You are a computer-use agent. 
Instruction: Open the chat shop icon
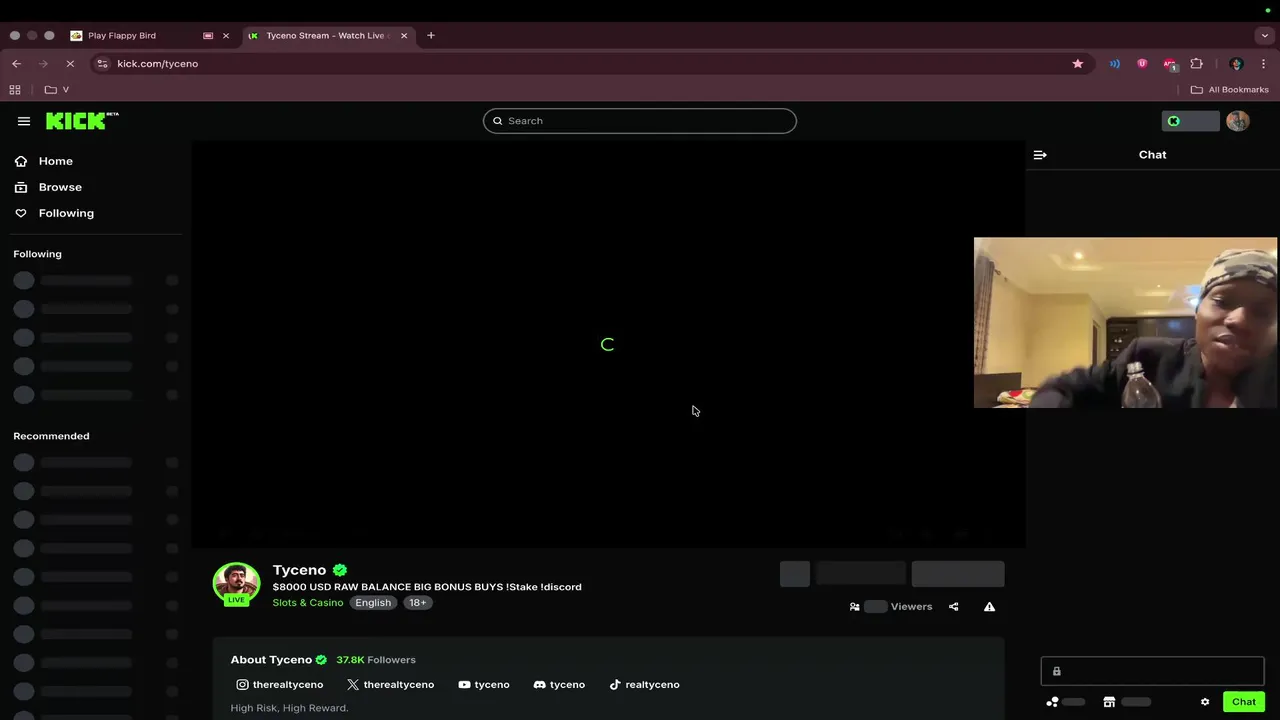point(1109,702)
